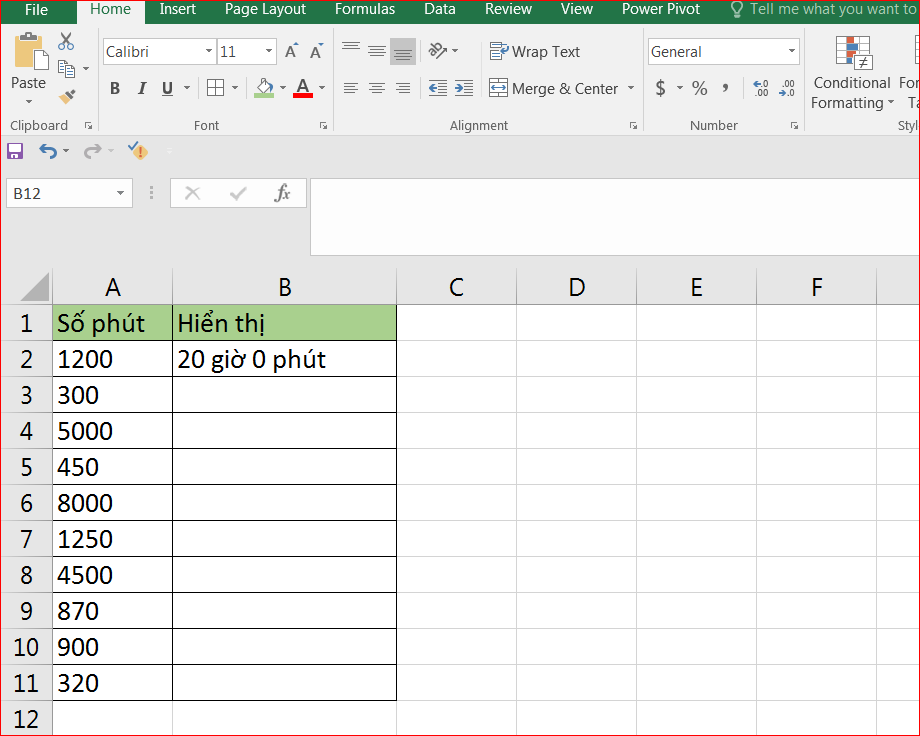
Task: Switch to the Page Layout tab
Action: tap(265, 9)
